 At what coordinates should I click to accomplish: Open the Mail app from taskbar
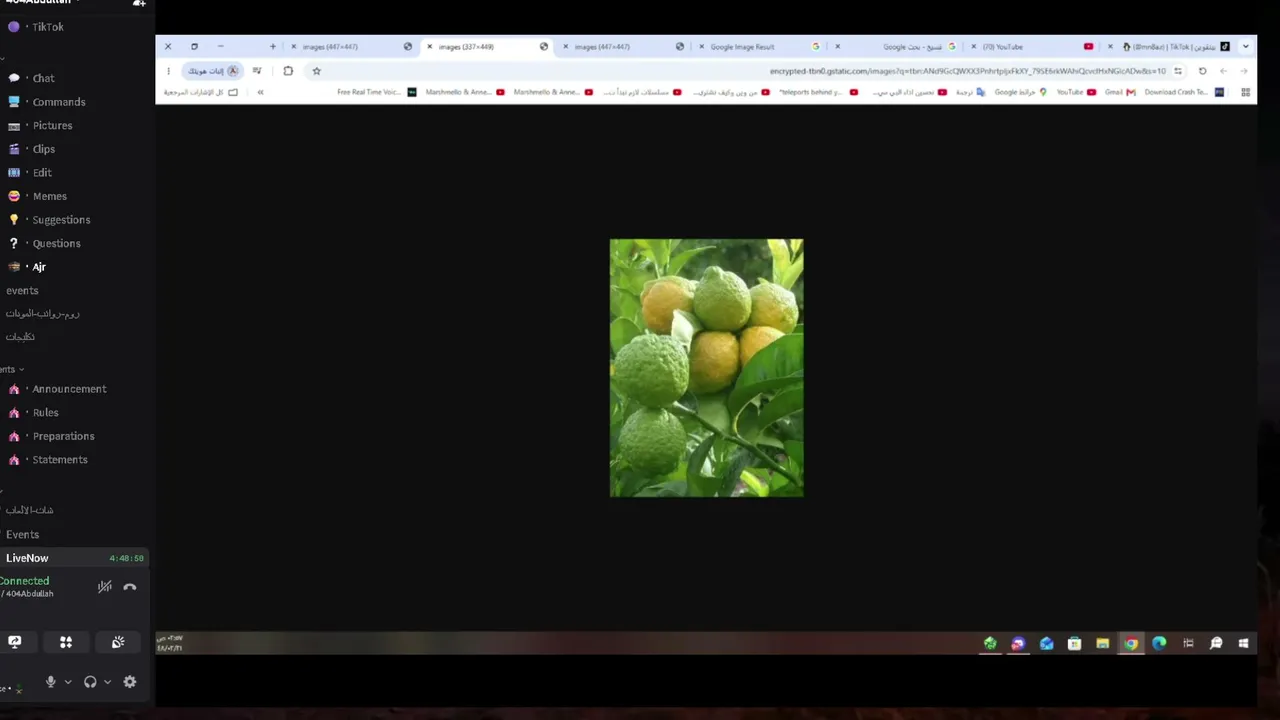click(1046, 643)
